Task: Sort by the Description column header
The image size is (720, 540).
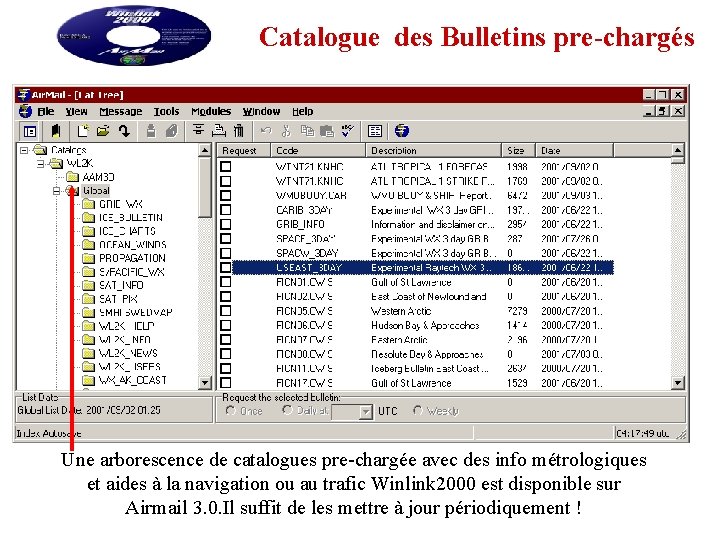Action: coord(433,151)
